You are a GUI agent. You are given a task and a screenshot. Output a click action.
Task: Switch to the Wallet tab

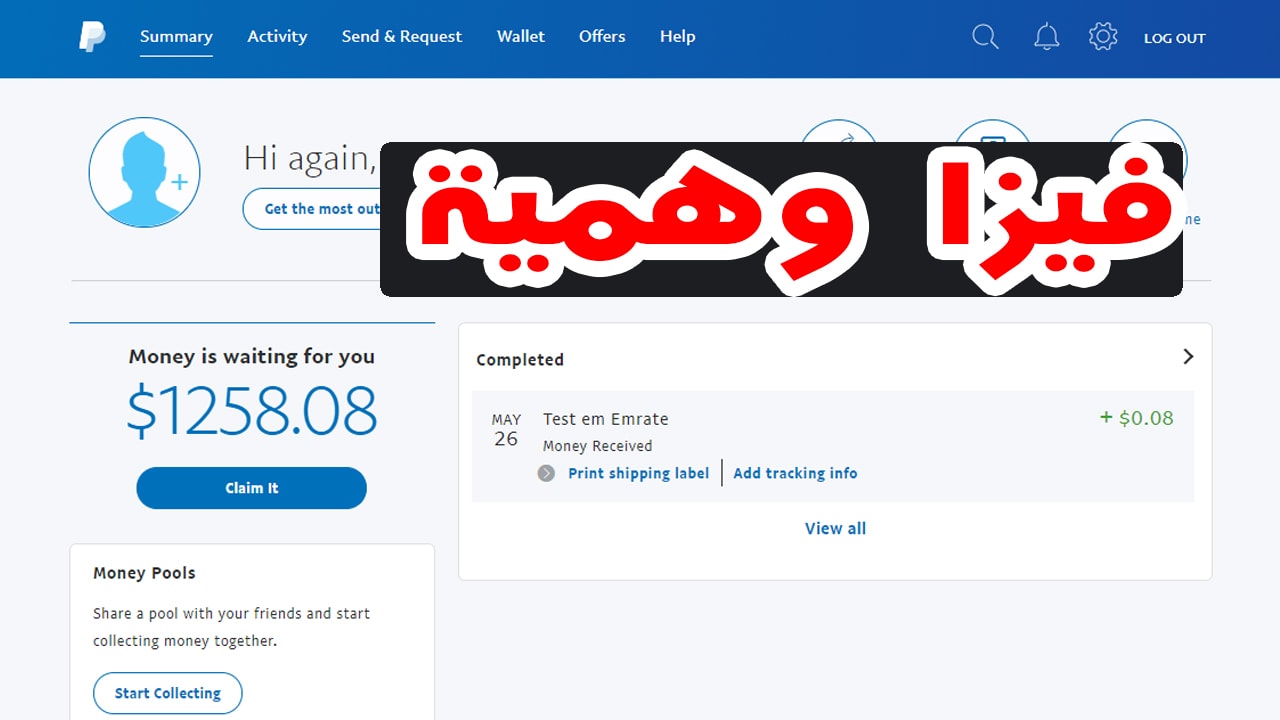tap(521, 37)
